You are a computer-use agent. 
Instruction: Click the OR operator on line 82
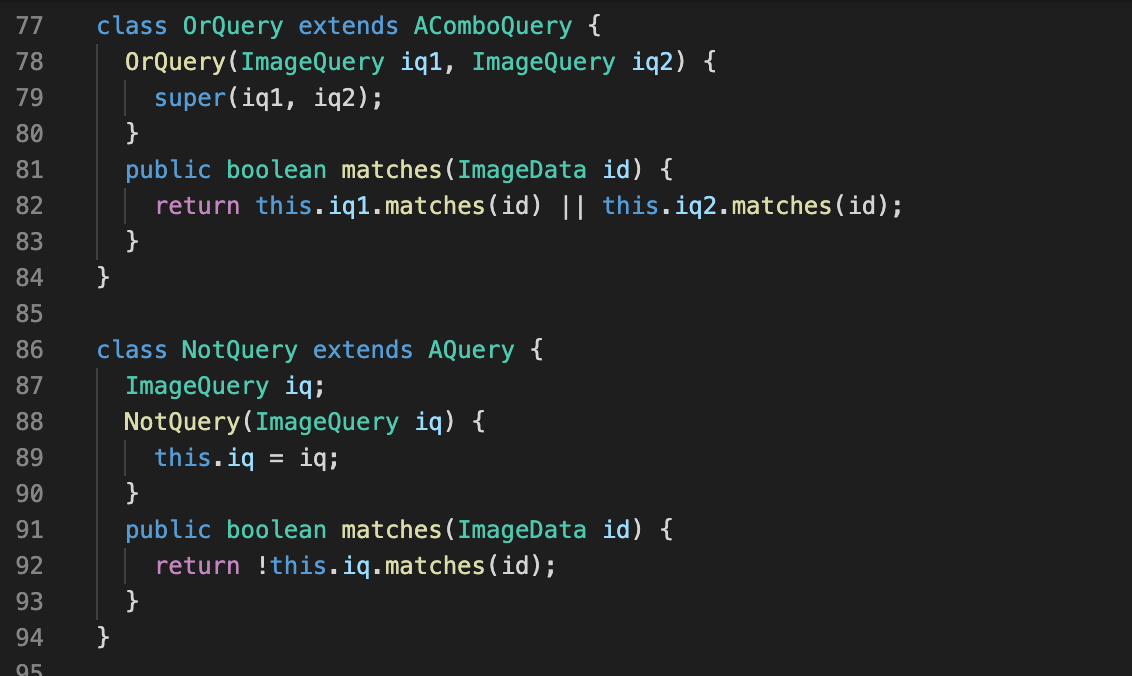(572, 205)
